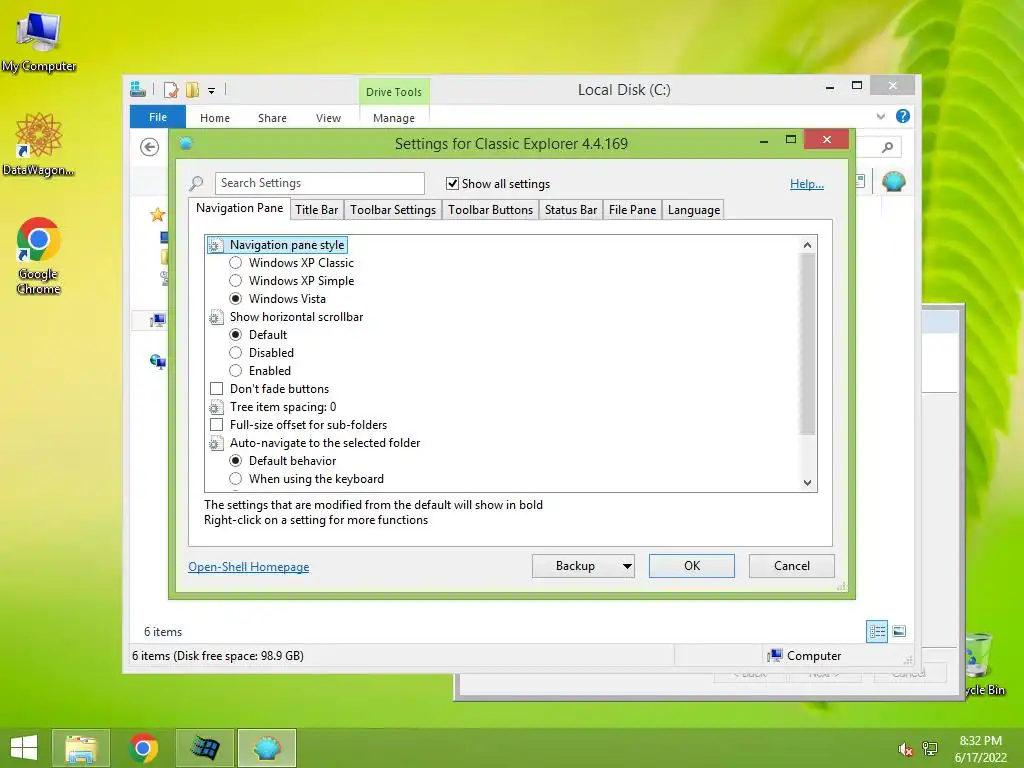
Task: Click Auto-navigate to the selected folder setting
Action: (325, 443)
